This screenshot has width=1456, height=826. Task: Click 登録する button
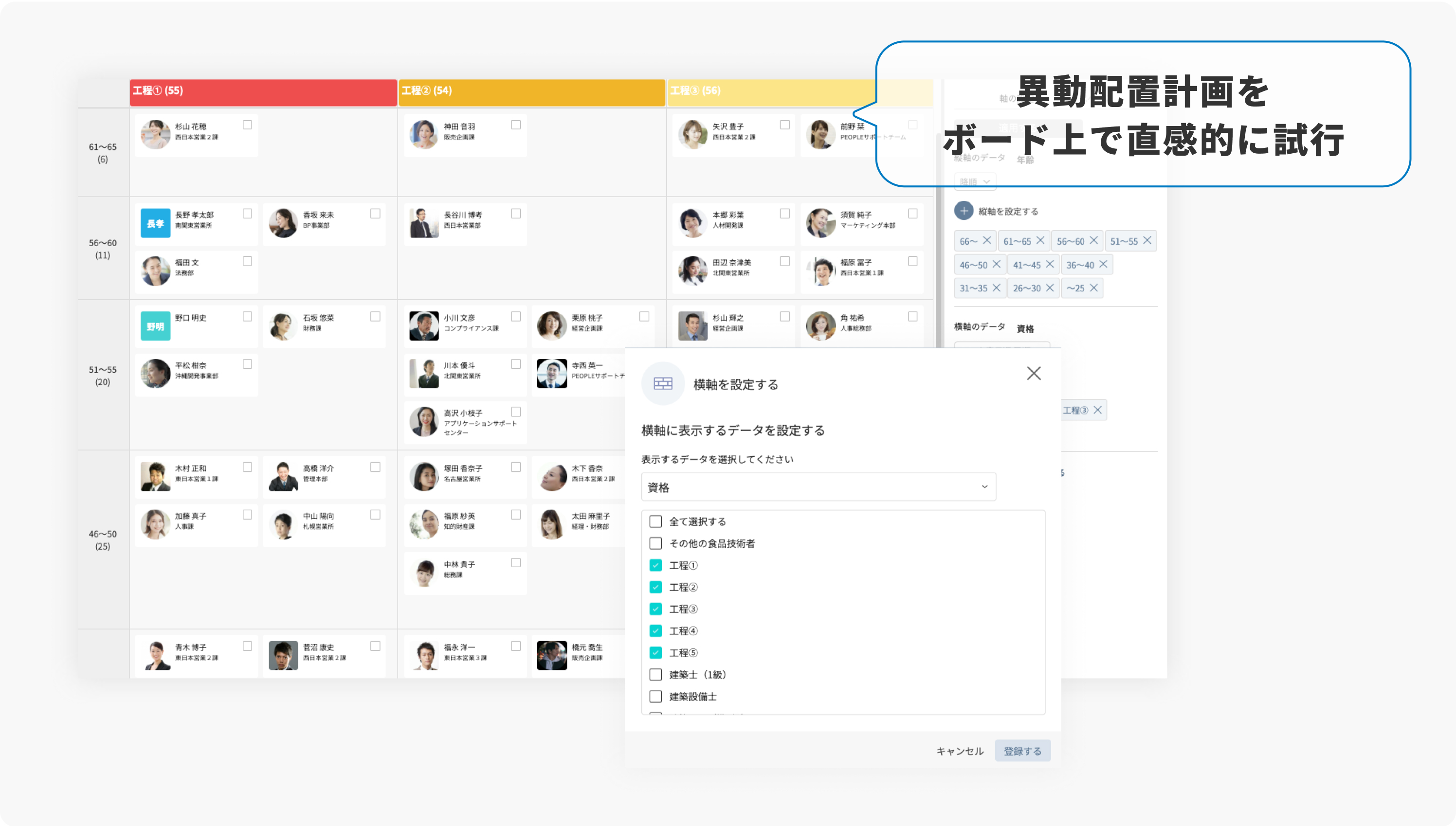click(x=1022, y=751)
